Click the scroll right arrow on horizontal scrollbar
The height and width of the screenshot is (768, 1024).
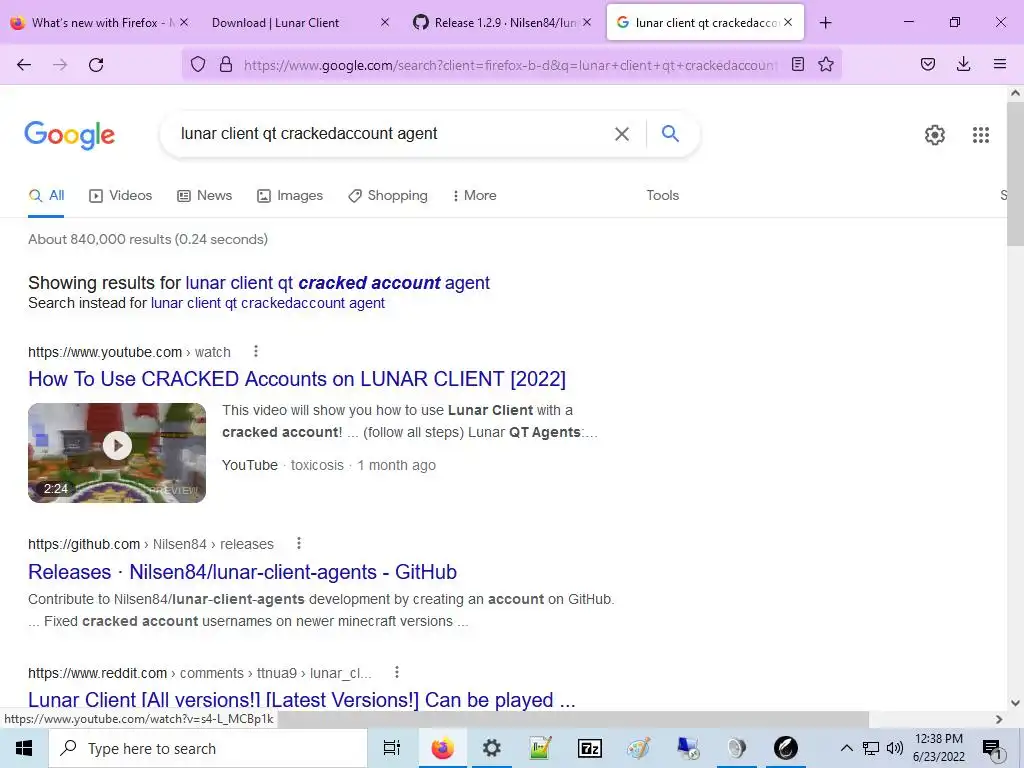pyautogui.click(x=999, y=719)
